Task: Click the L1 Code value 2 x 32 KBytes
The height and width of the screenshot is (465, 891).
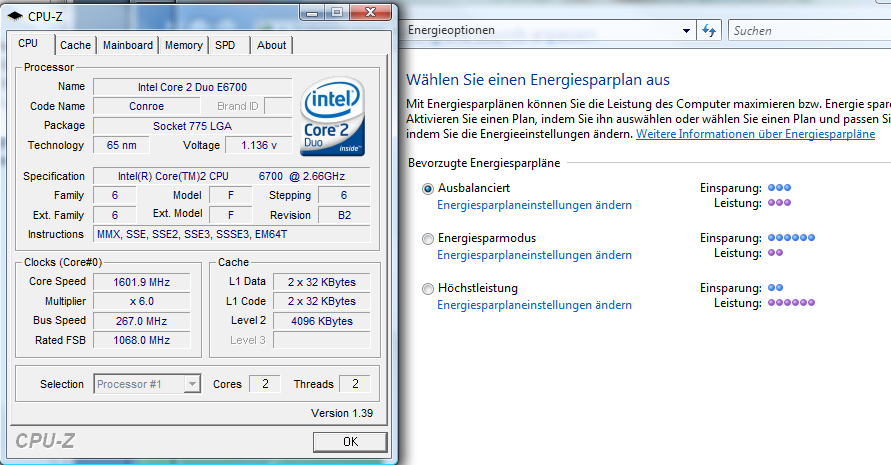Action: (x=322, y=301)
